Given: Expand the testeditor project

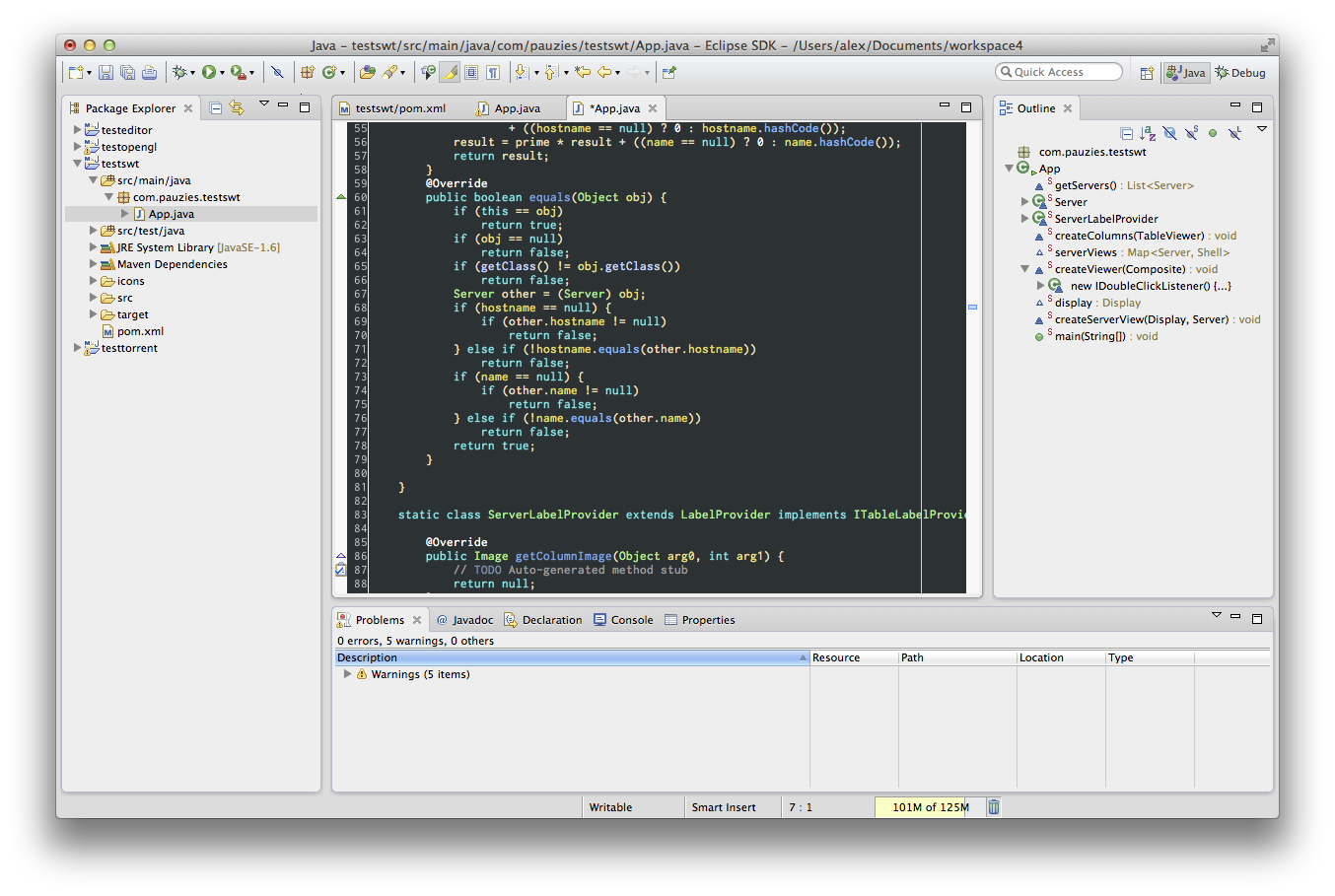Looking at the screenshot, I should pos(77,130).
